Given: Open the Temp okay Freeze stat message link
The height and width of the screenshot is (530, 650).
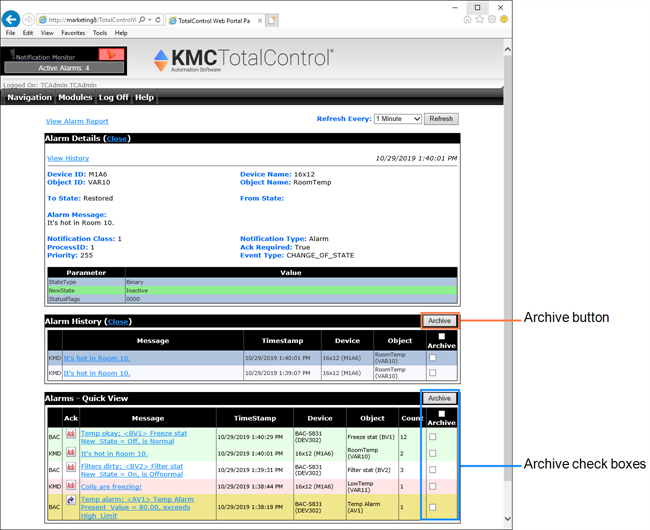Looking at the screenshot, I should [x=134, y=437].
